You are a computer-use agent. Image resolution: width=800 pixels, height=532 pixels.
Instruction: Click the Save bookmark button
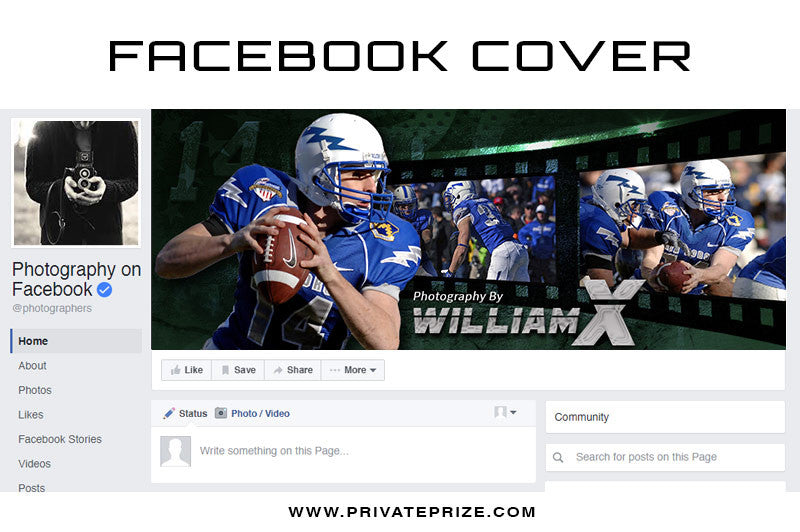click(x=238, y=370)
